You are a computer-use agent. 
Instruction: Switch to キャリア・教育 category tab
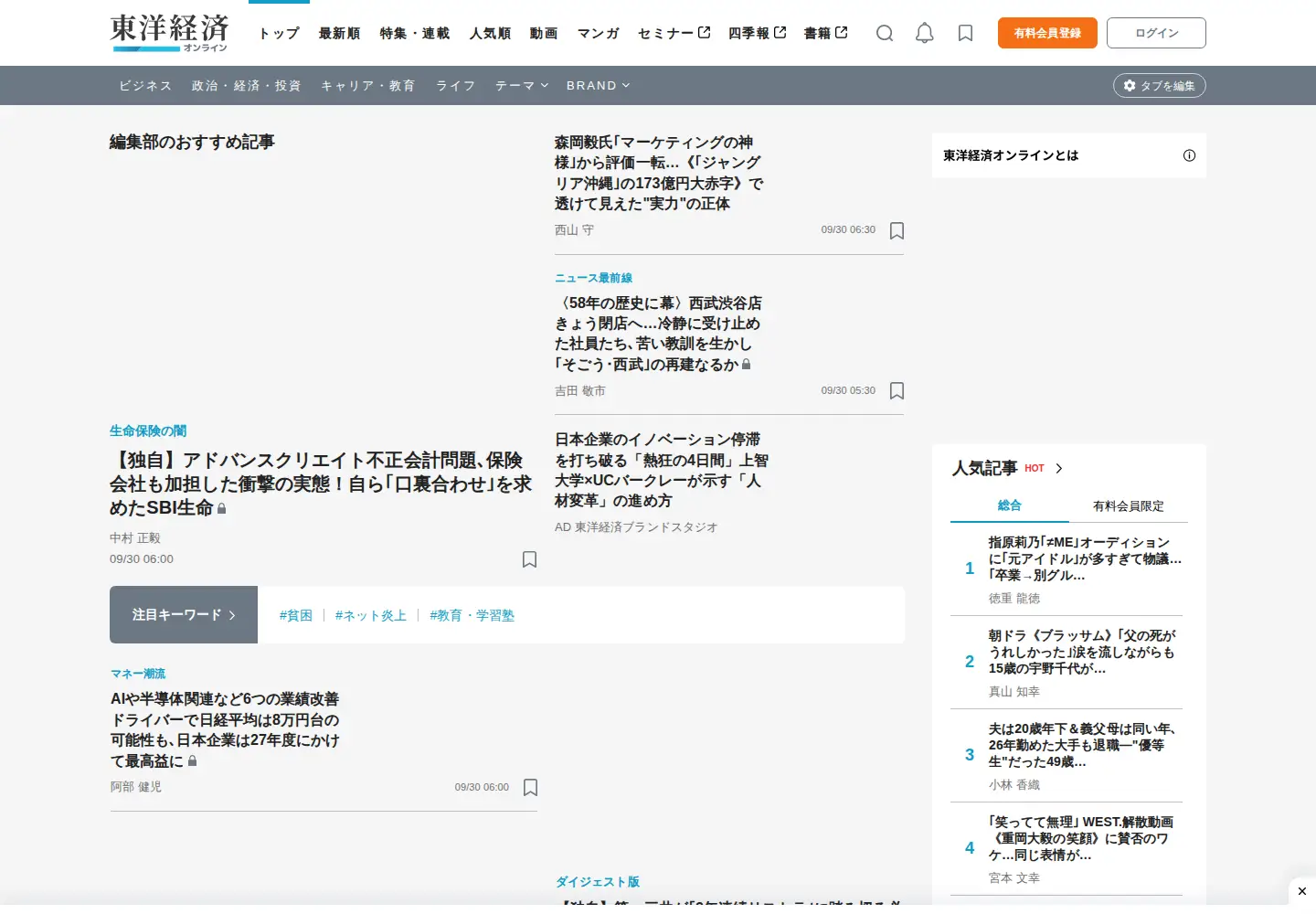(x=368, y=86)
